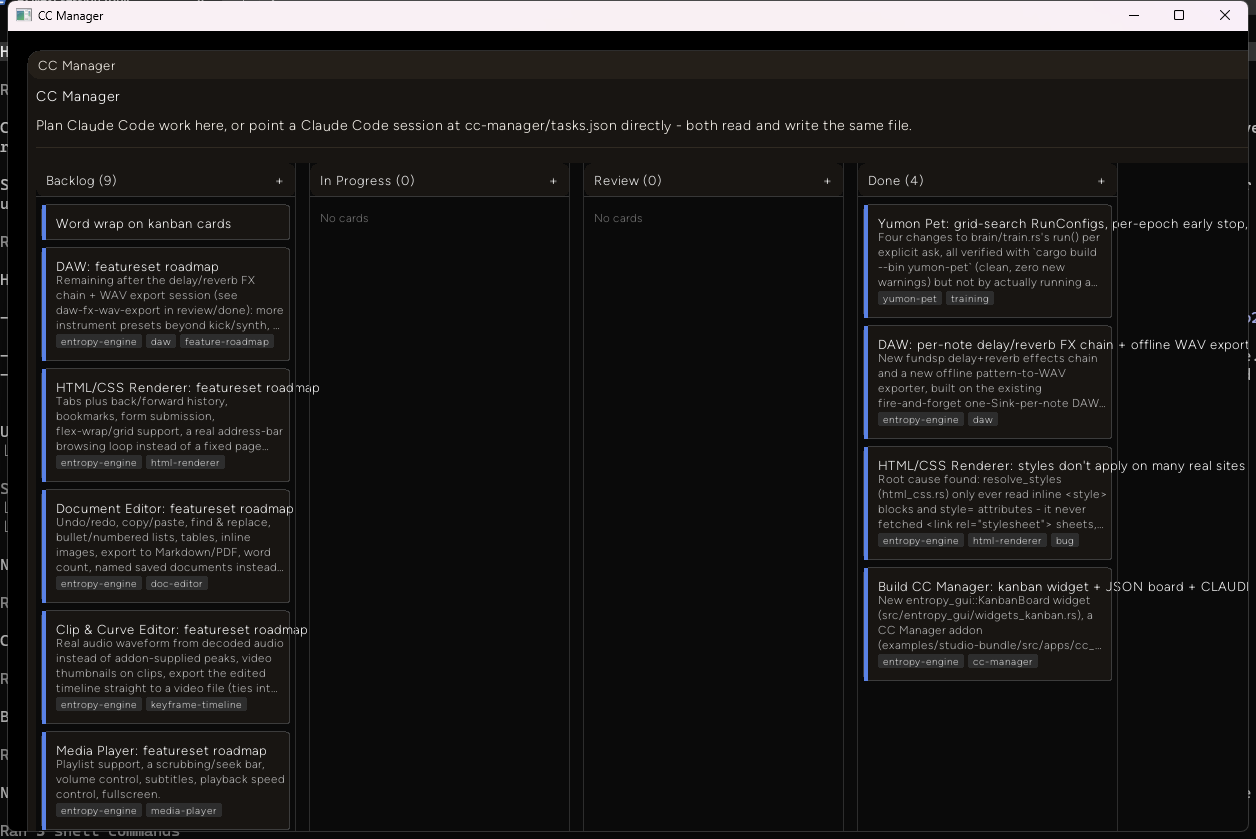Screen dimensions: 1256x839
Task: Click the html-renderer tag in Done column
Action: (x=1007, y=541)
